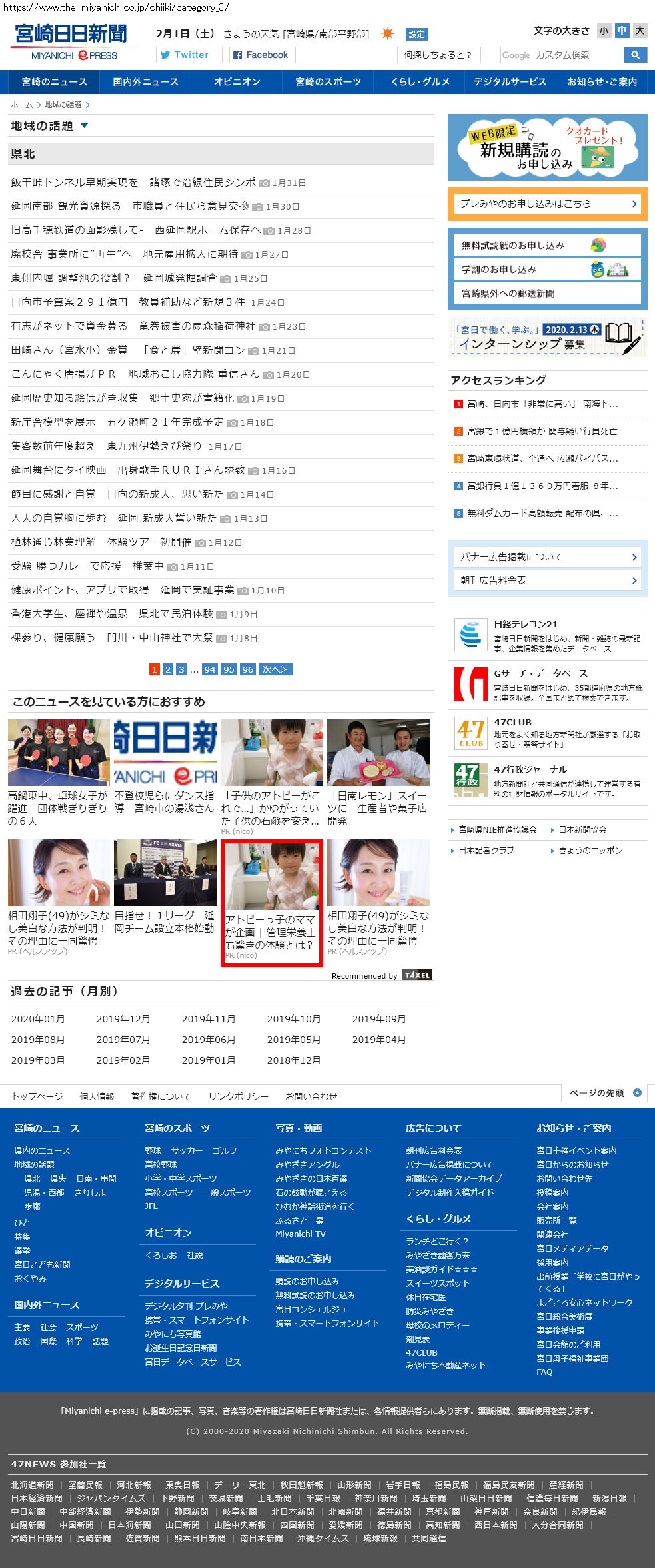Open アトピーっ子のママが企画 ad thumbnail
Viewport: 655px width, 1568px height.
click(272, 876)
